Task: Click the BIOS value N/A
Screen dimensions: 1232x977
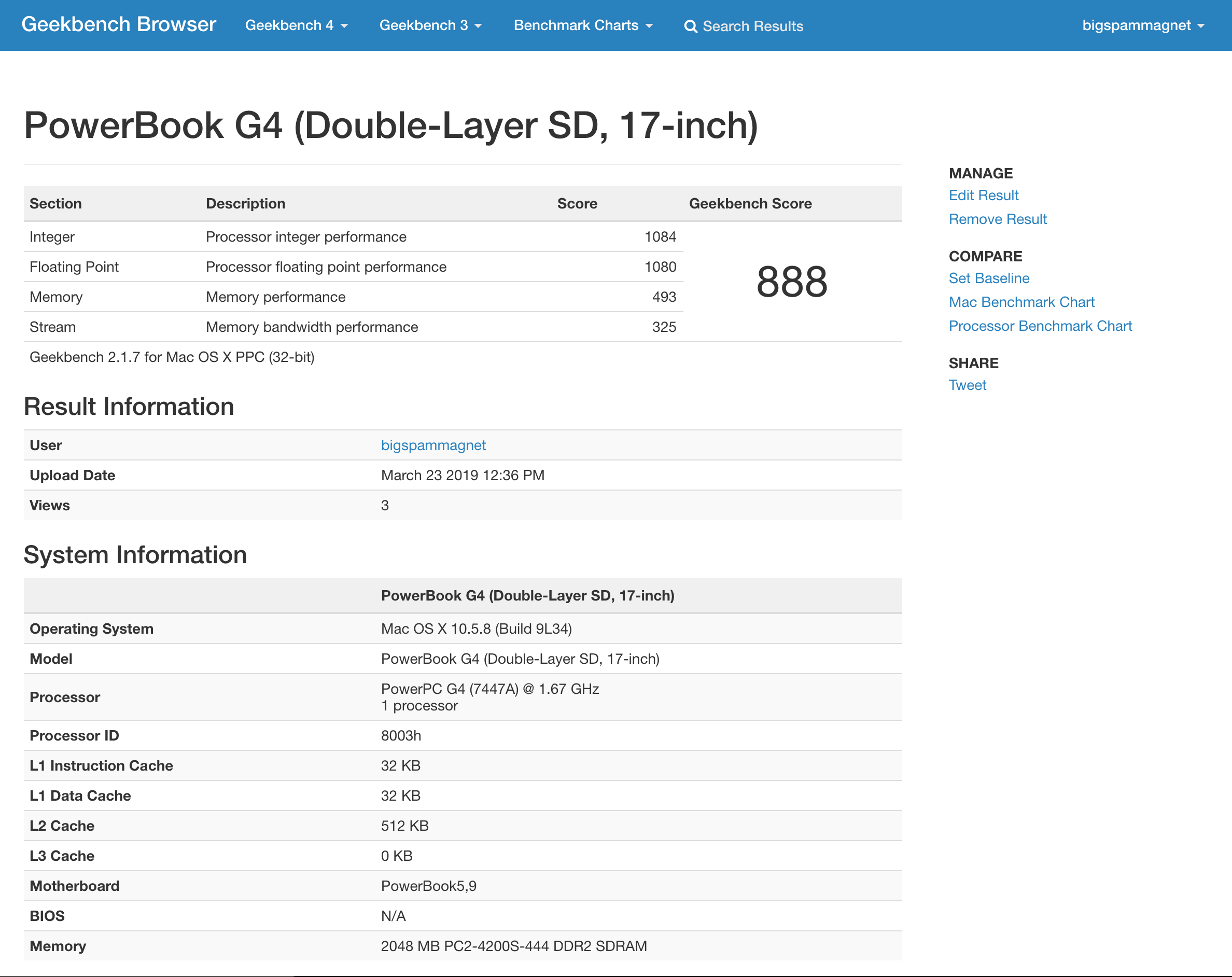Action: point(393,916)
